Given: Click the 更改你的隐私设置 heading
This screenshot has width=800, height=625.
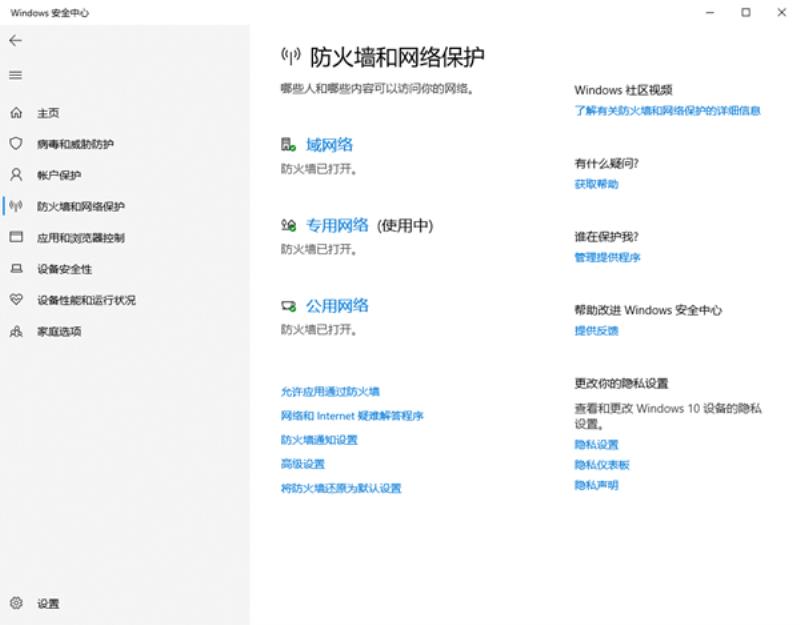Looking at the screenshot, I should point(621,383).
